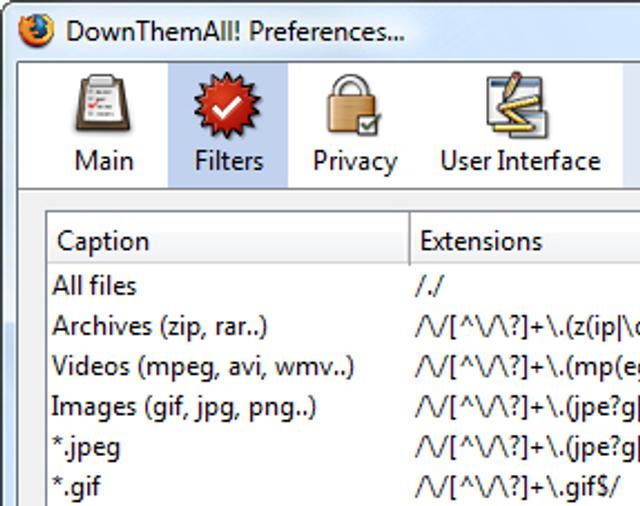This screenshot has width=640, height=506.
Task: Select the *.gif filter row
Action: pyautogui.click(x=343, y=486)
